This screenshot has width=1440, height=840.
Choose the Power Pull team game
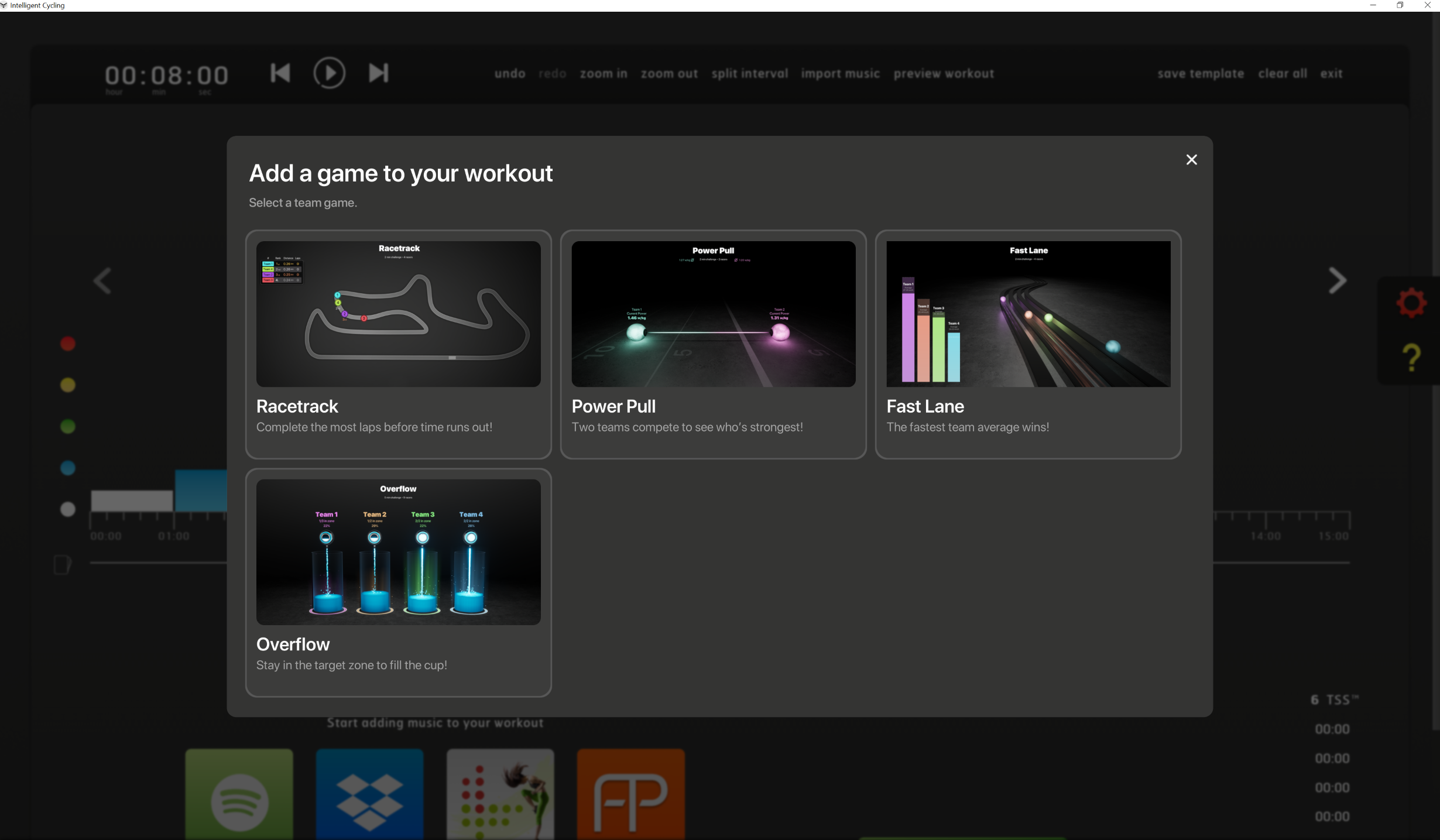click(x=713, y=344)
